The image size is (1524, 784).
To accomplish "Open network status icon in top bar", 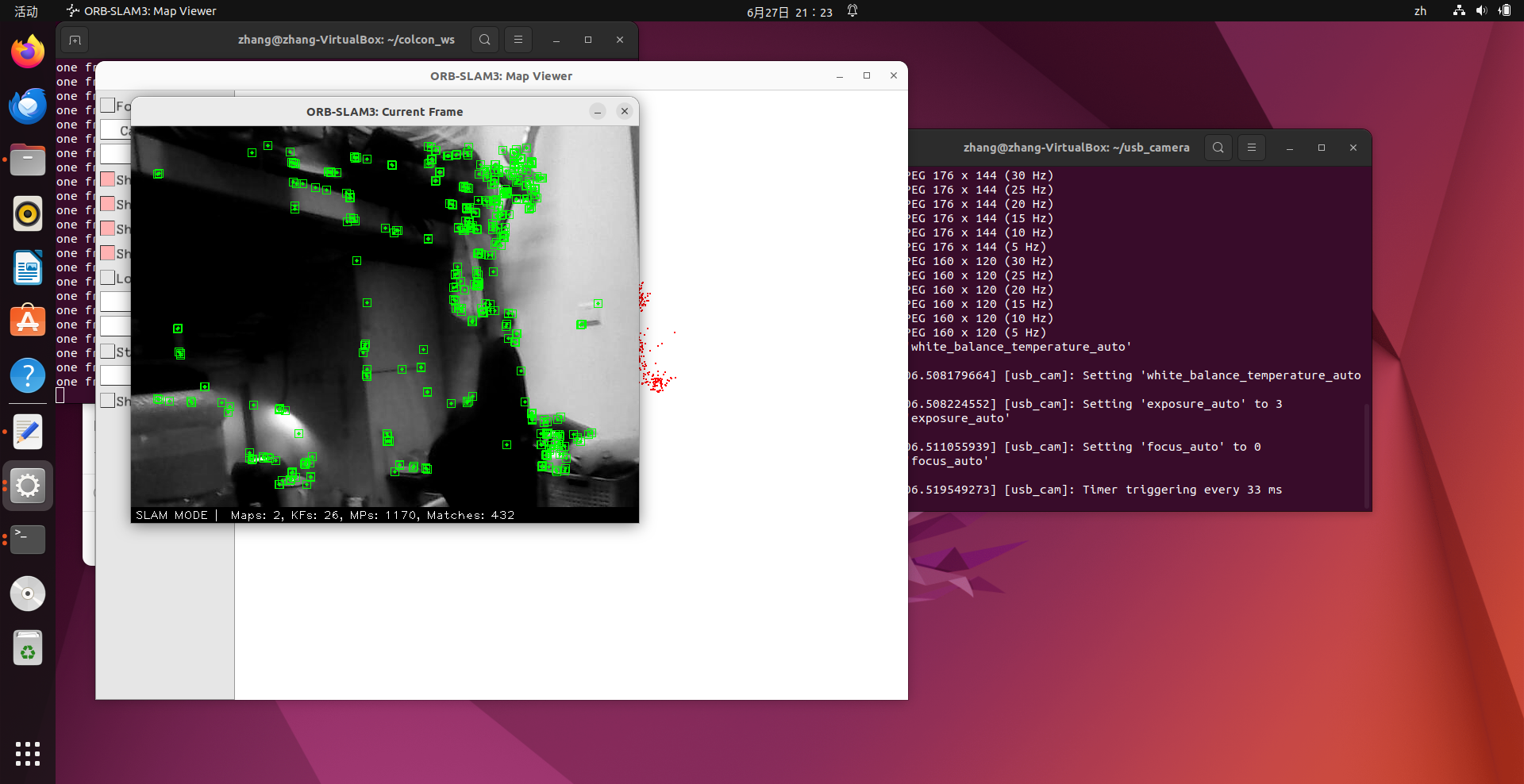I will (1459, 11).
